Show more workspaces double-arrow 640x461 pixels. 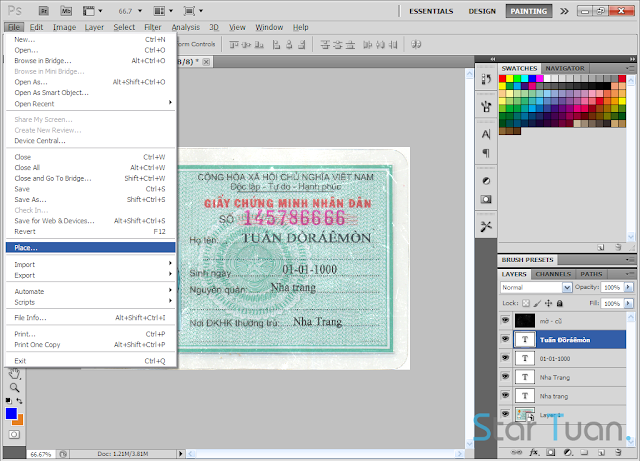click(x=564, y=11)
